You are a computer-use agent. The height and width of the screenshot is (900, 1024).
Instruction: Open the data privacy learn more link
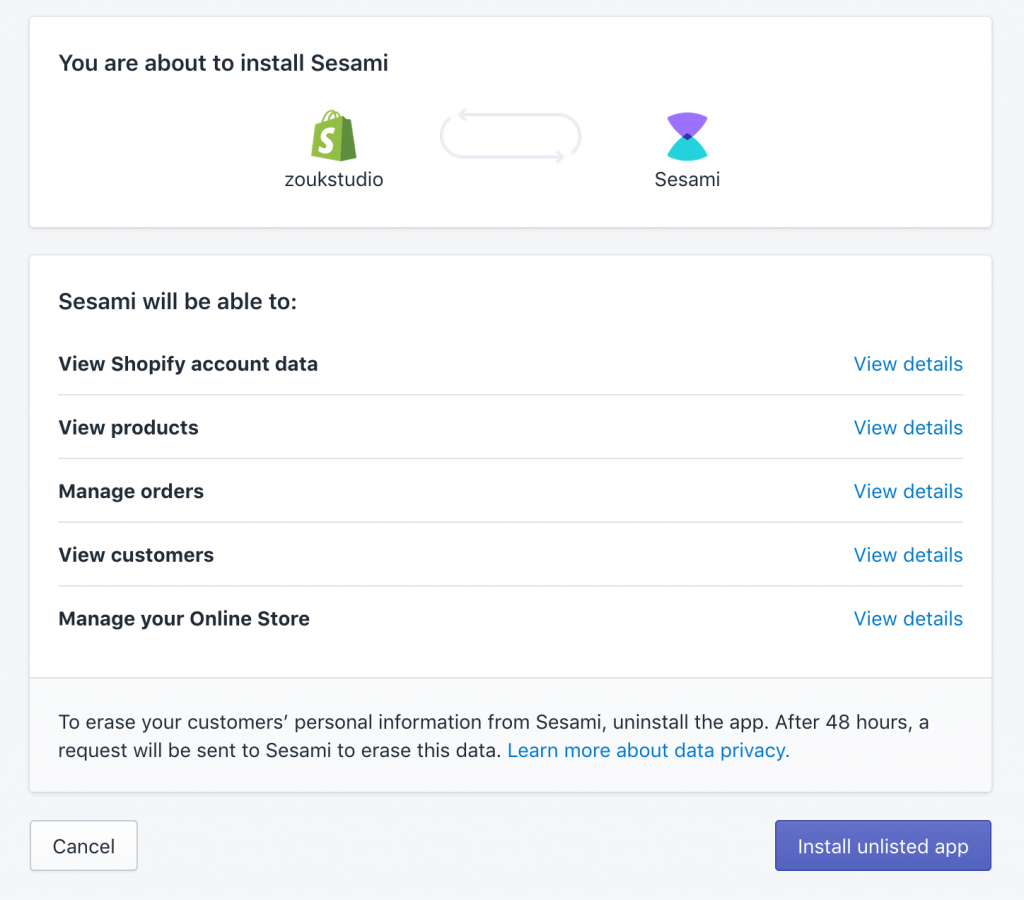point(646,750)
